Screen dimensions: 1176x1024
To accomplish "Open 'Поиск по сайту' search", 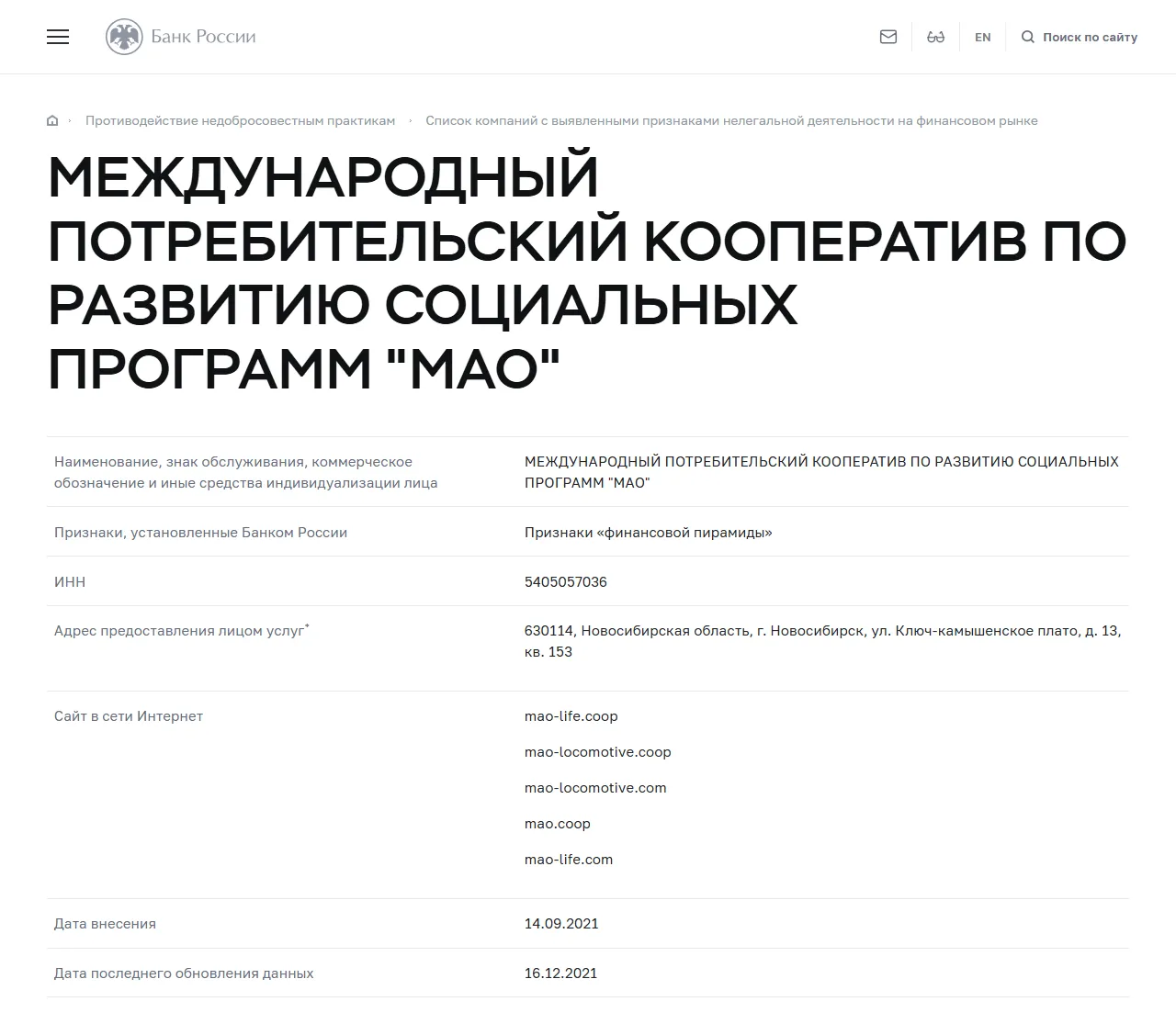I will [1090, 37].
